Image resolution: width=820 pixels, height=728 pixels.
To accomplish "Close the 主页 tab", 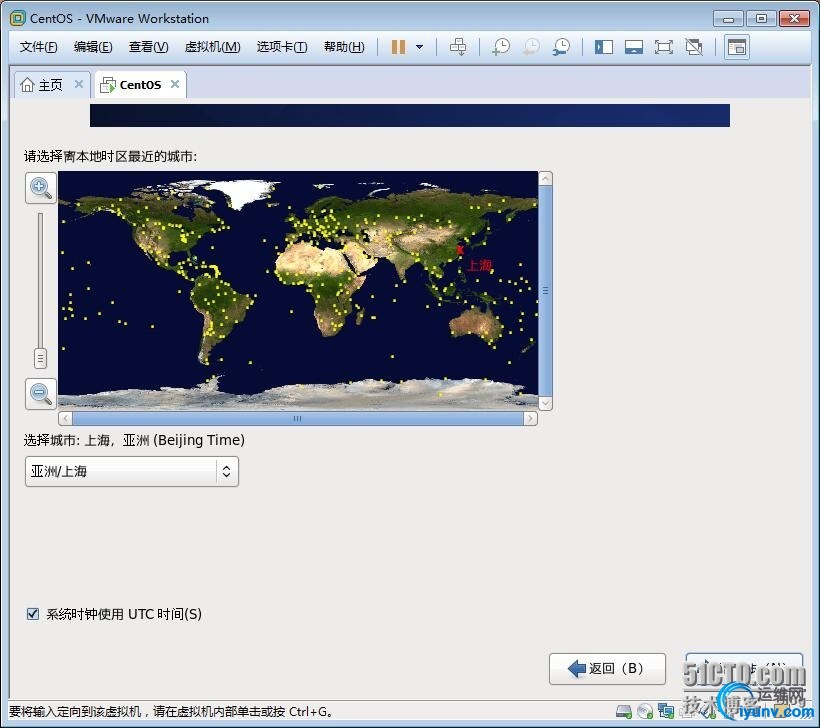I will (78, 84).
